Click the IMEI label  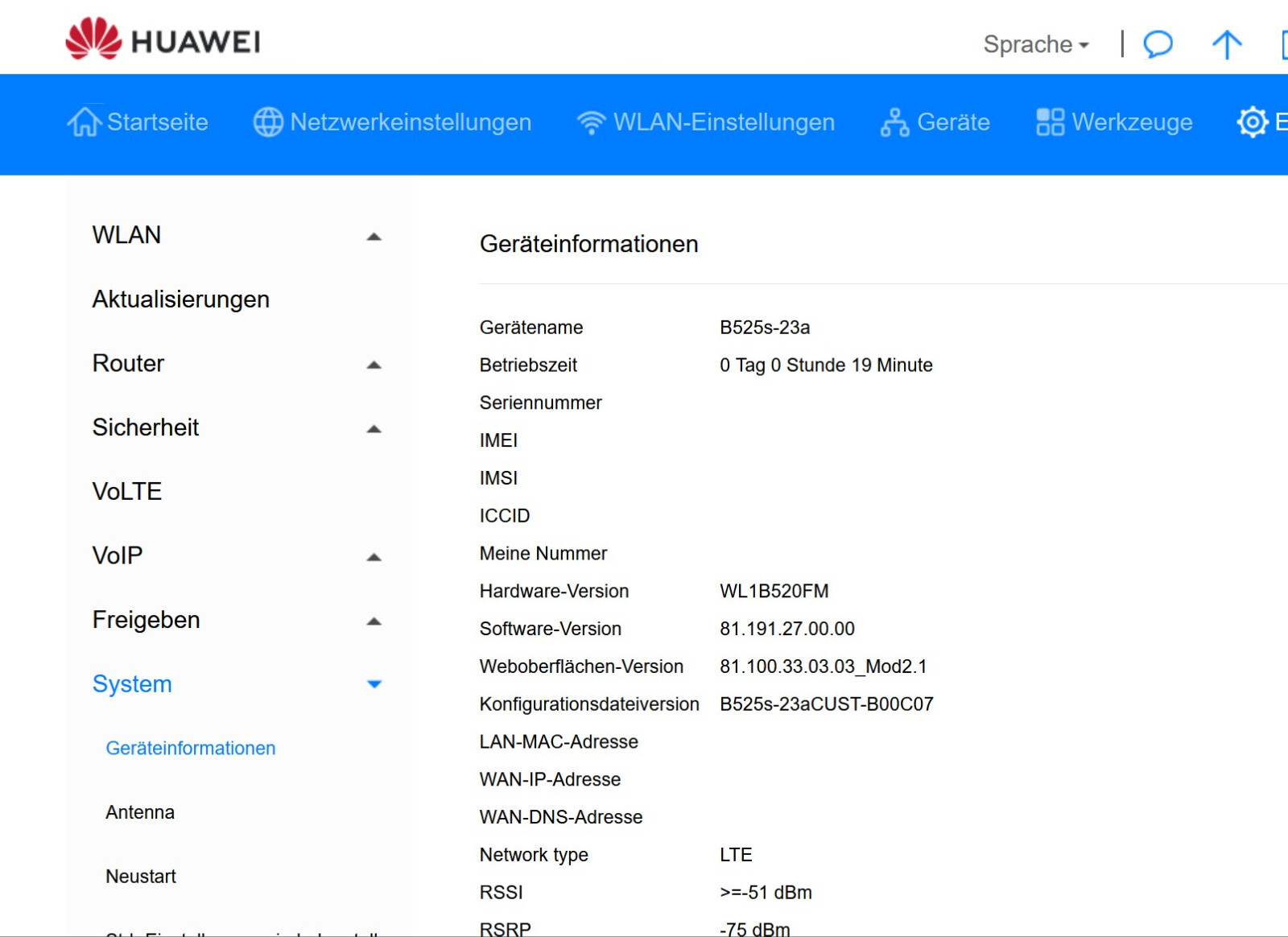pyautogui.click(x=498, y=441)
